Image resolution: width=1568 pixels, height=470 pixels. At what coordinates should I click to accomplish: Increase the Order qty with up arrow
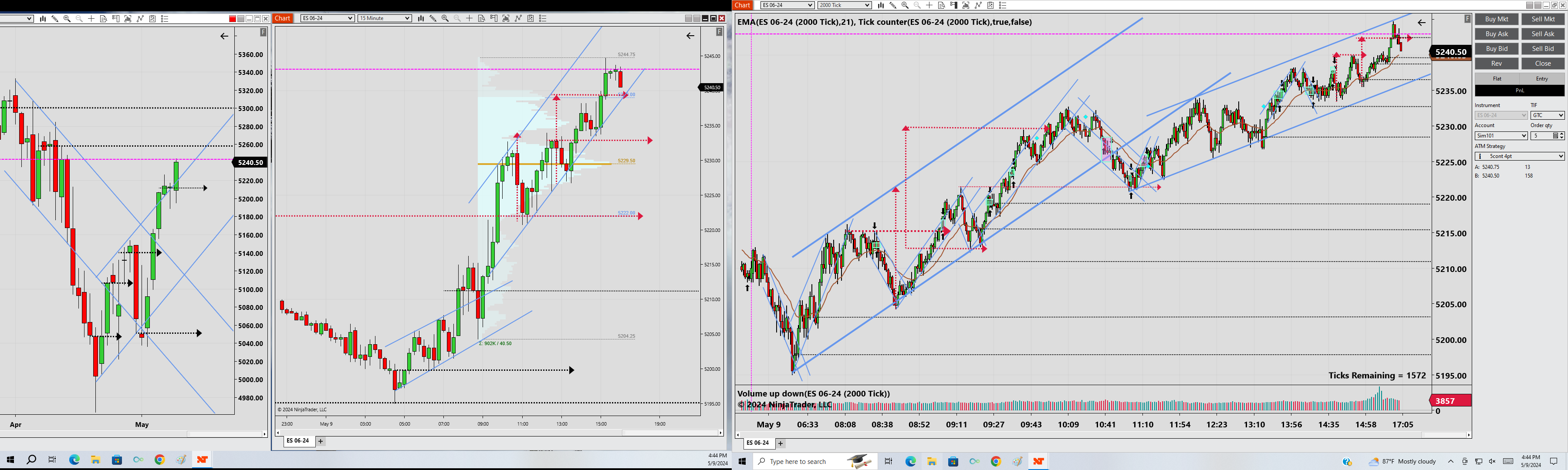coord(1562,134)
